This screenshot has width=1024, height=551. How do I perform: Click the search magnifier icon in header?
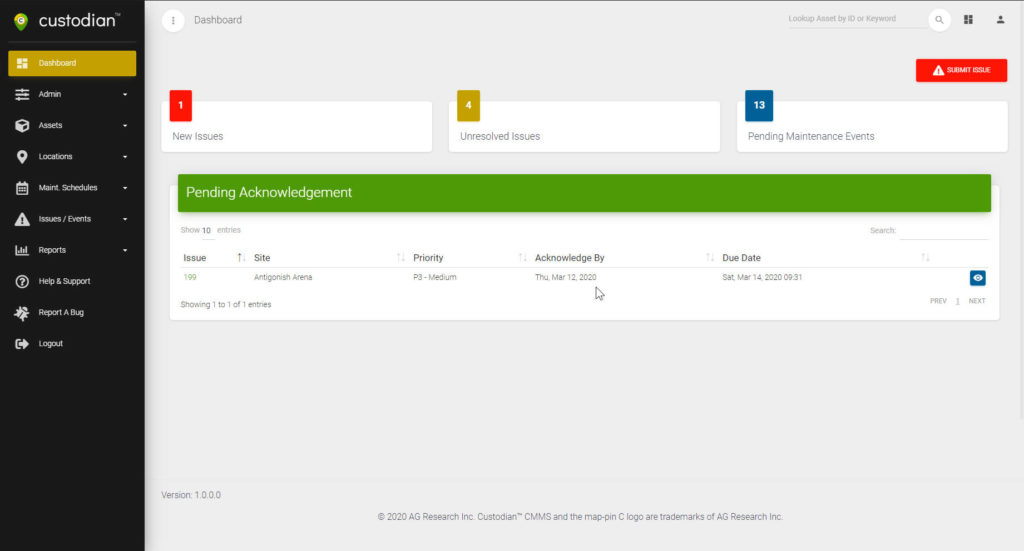pos(939,20)
